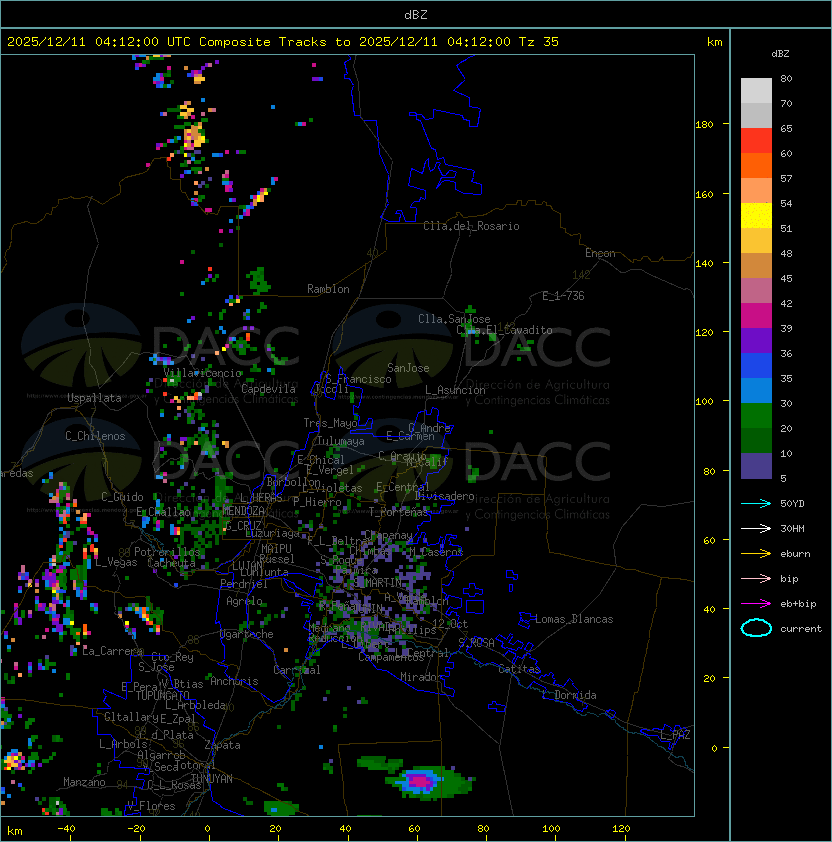
Task: Click the magenta-core storm cell near bottom
Action: click(x=419, y=781)
